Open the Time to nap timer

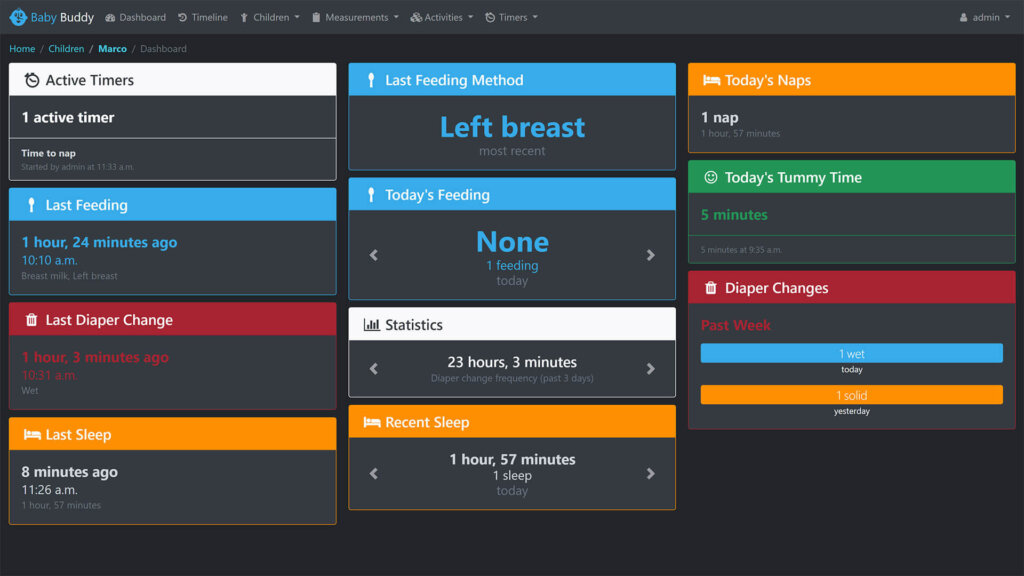(48, 154)
